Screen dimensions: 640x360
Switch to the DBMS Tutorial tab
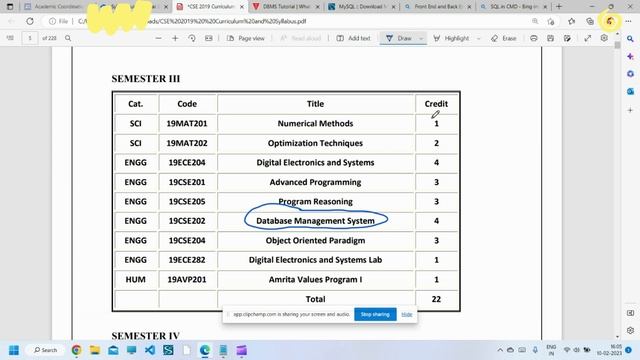click(x=286, y=7)
